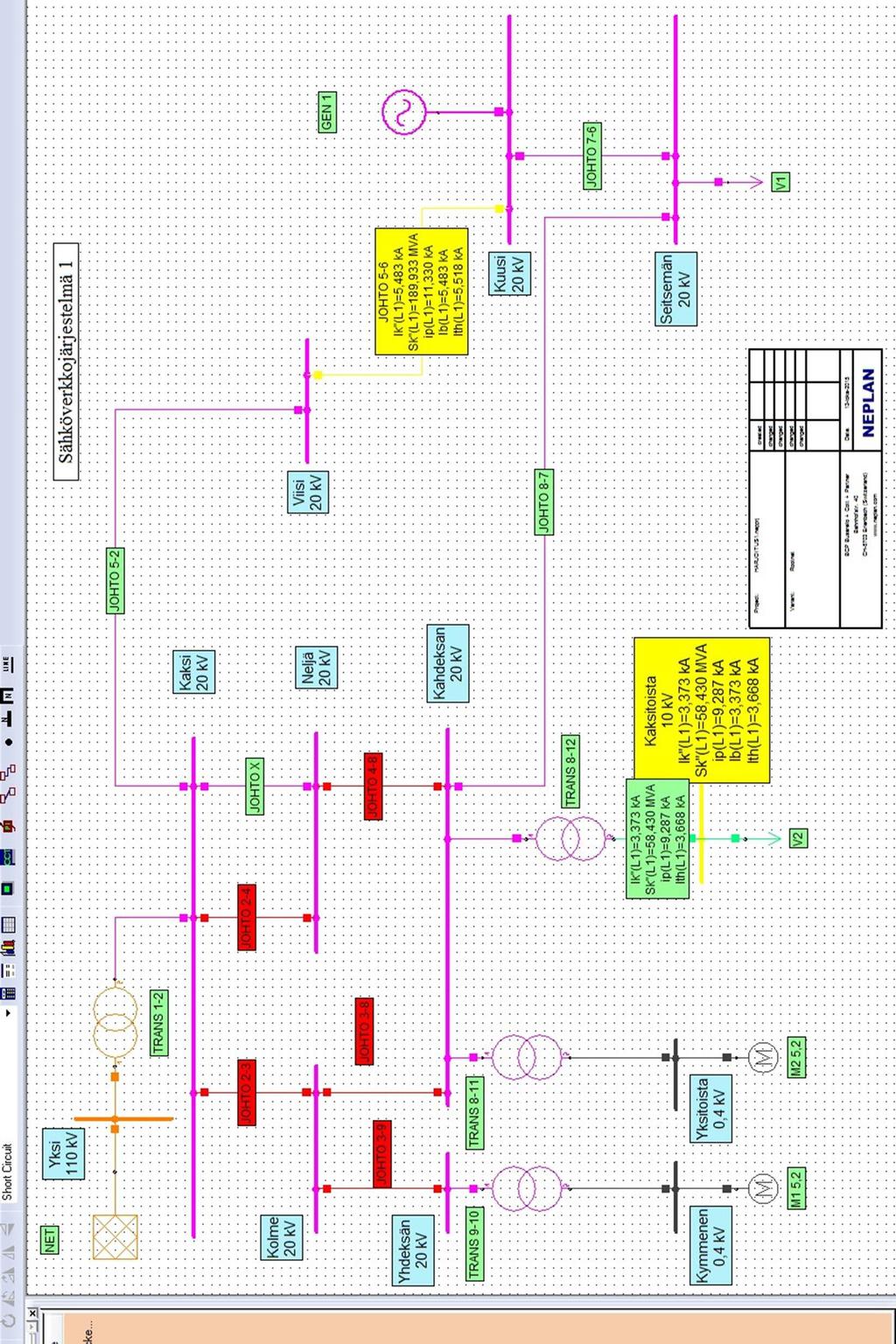Click the TRANS 8-12 label
This screenshot has width=896, height=1344.
point(570,772)
